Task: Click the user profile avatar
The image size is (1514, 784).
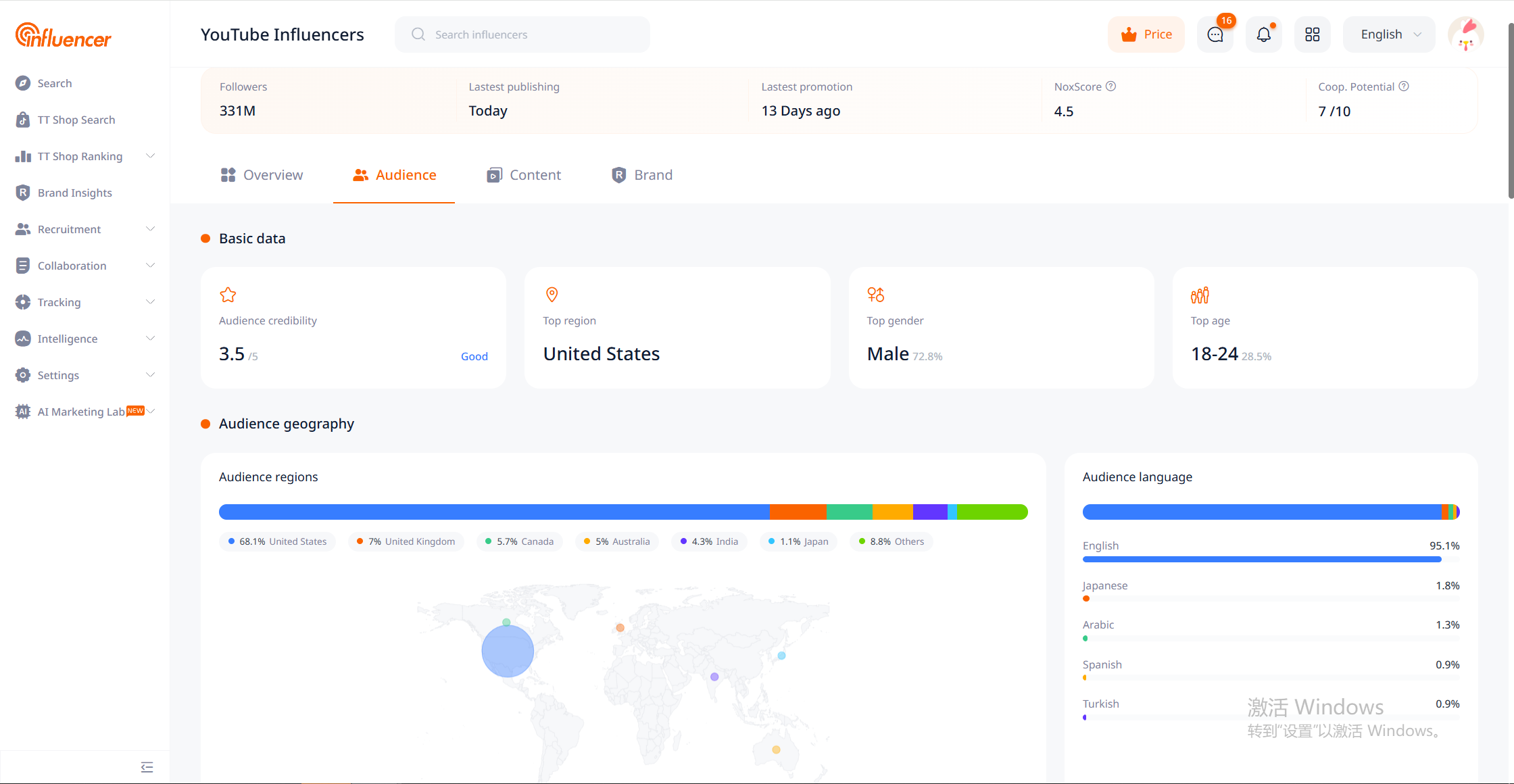Action: click(1465, 34)
